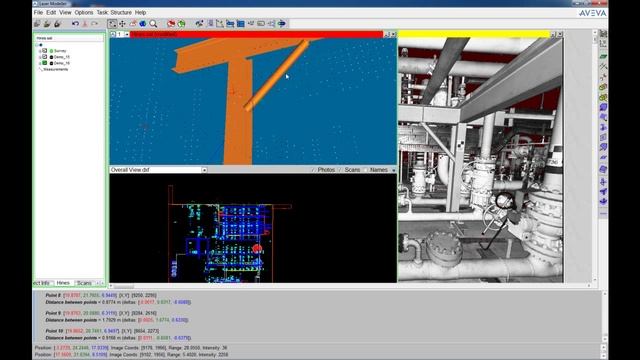
Task: Click the green circular view icon
Action: pyautogui.click(x=181, y=24)
